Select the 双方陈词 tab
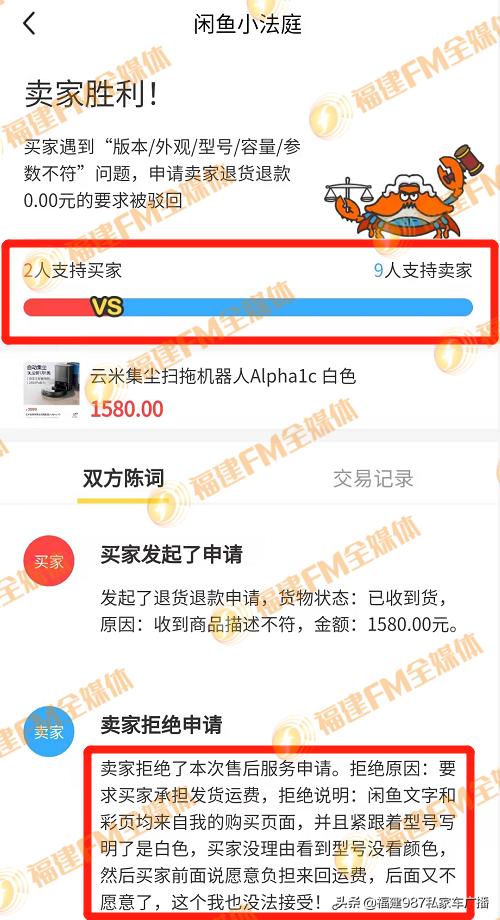 [x=123, y=478]
